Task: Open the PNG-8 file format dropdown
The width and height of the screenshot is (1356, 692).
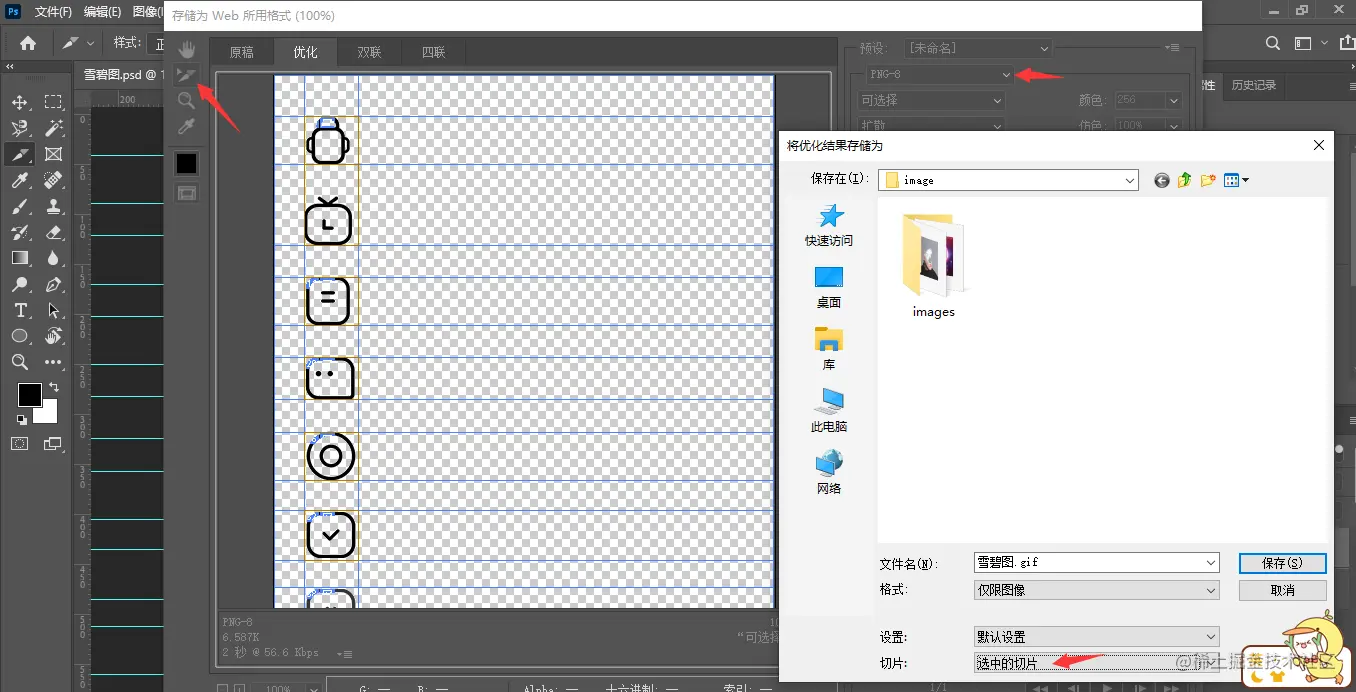Action: coord(939,75)
